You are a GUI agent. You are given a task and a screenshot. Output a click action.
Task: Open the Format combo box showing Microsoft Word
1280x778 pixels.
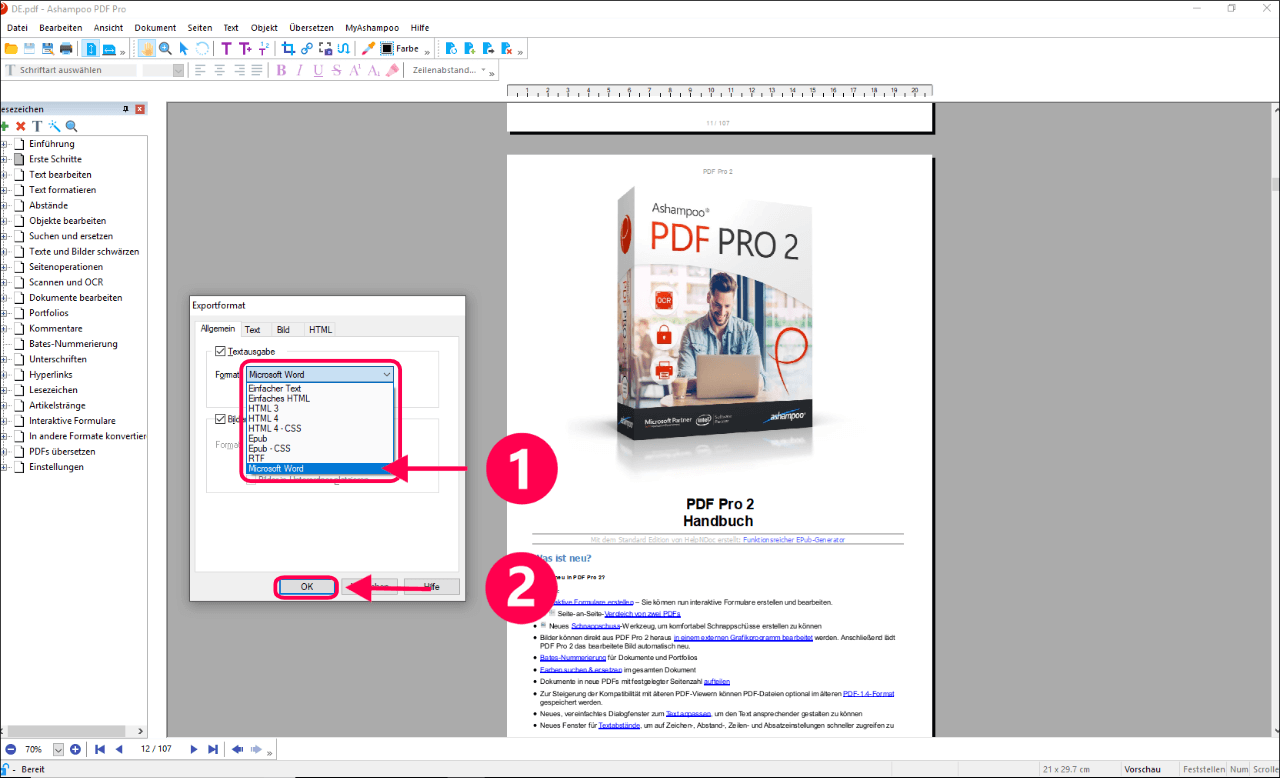pyautogui.click(x=320, y=374)
